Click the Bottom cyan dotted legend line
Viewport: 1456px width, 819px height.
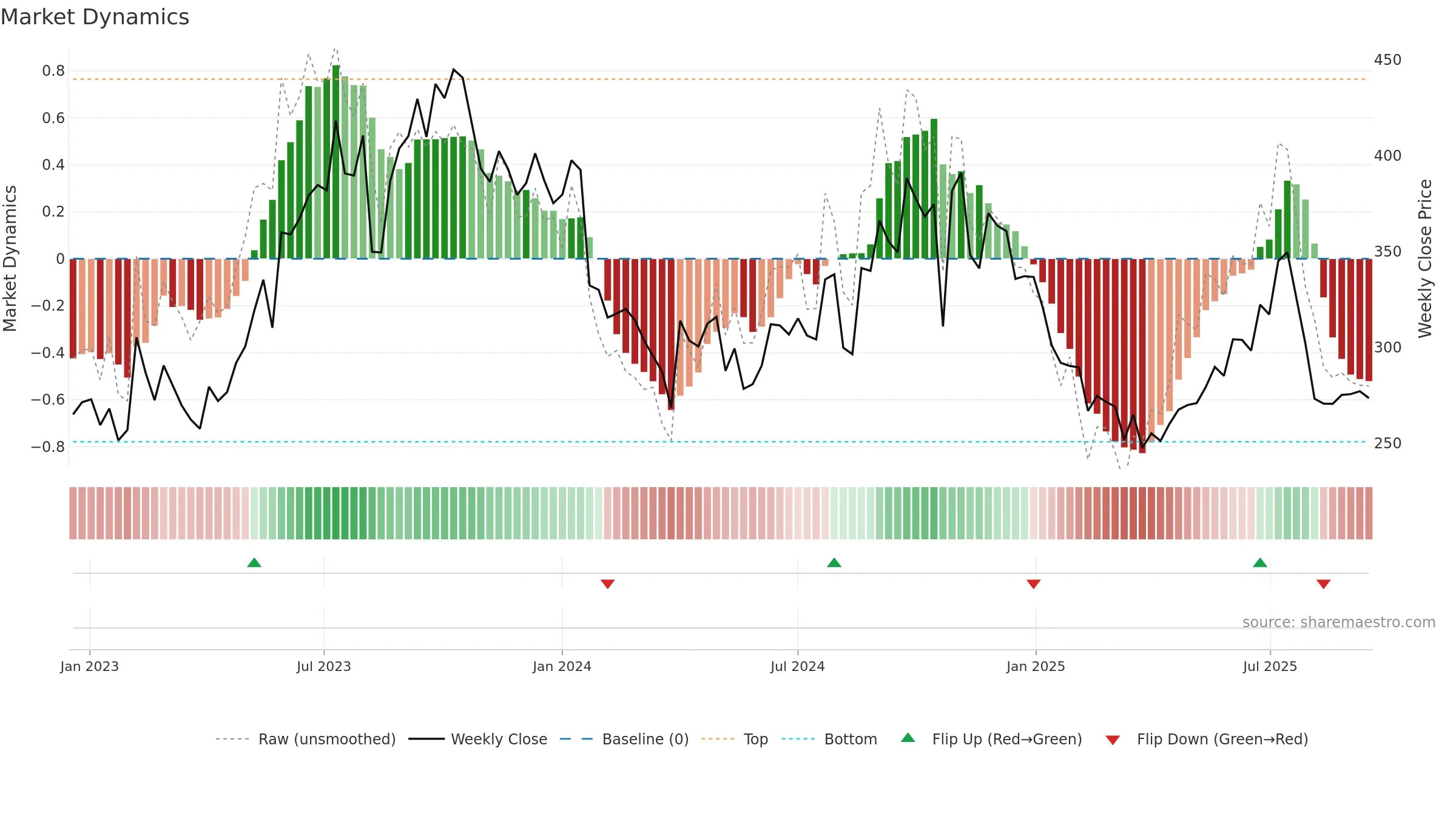(798, 739)
